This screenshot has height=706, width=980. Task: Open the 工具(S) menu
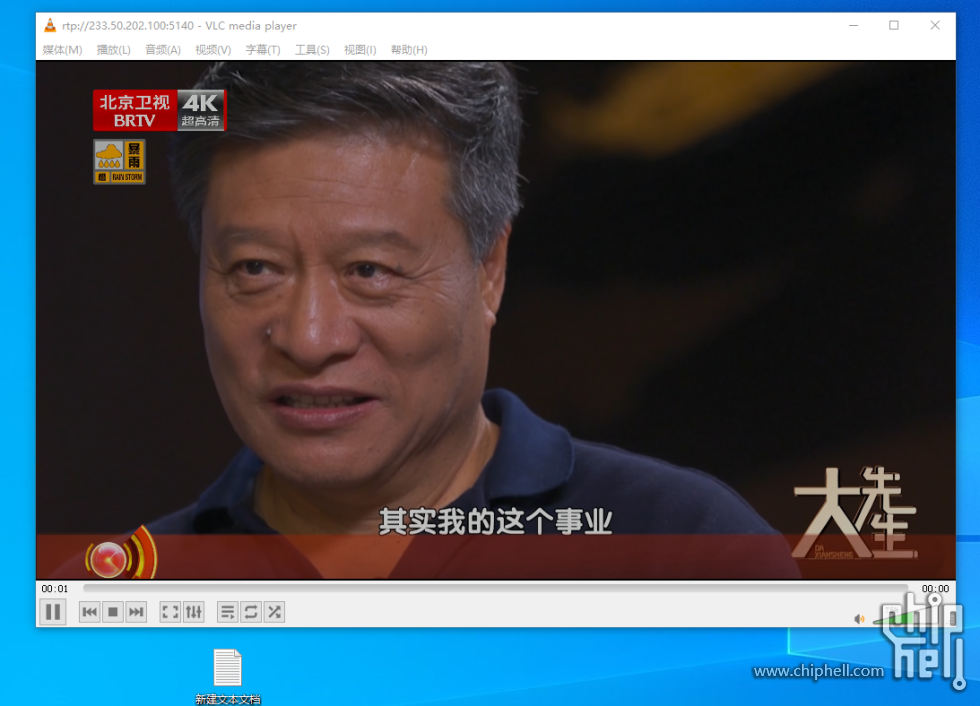pos(312,49)
